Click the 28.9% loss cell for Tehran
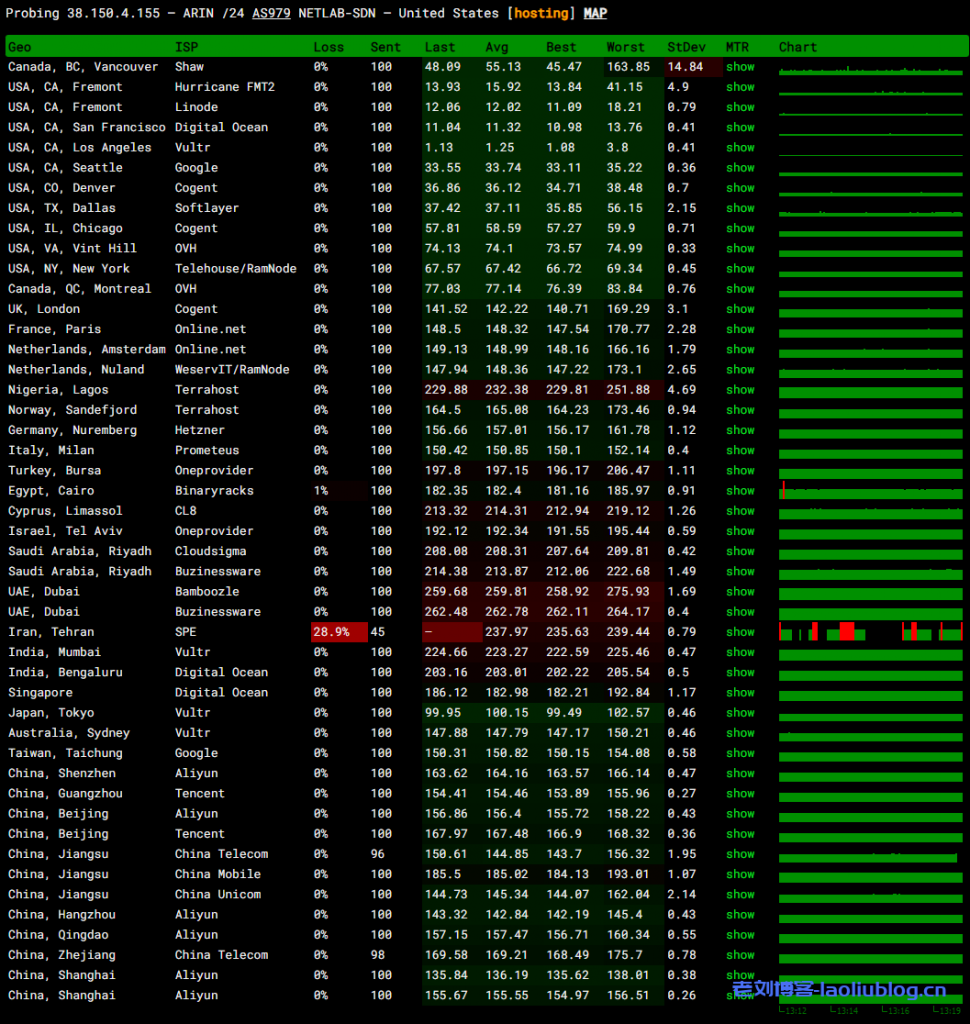The height and width of the screenshot is (1024, 970). [x=332, y=632]
